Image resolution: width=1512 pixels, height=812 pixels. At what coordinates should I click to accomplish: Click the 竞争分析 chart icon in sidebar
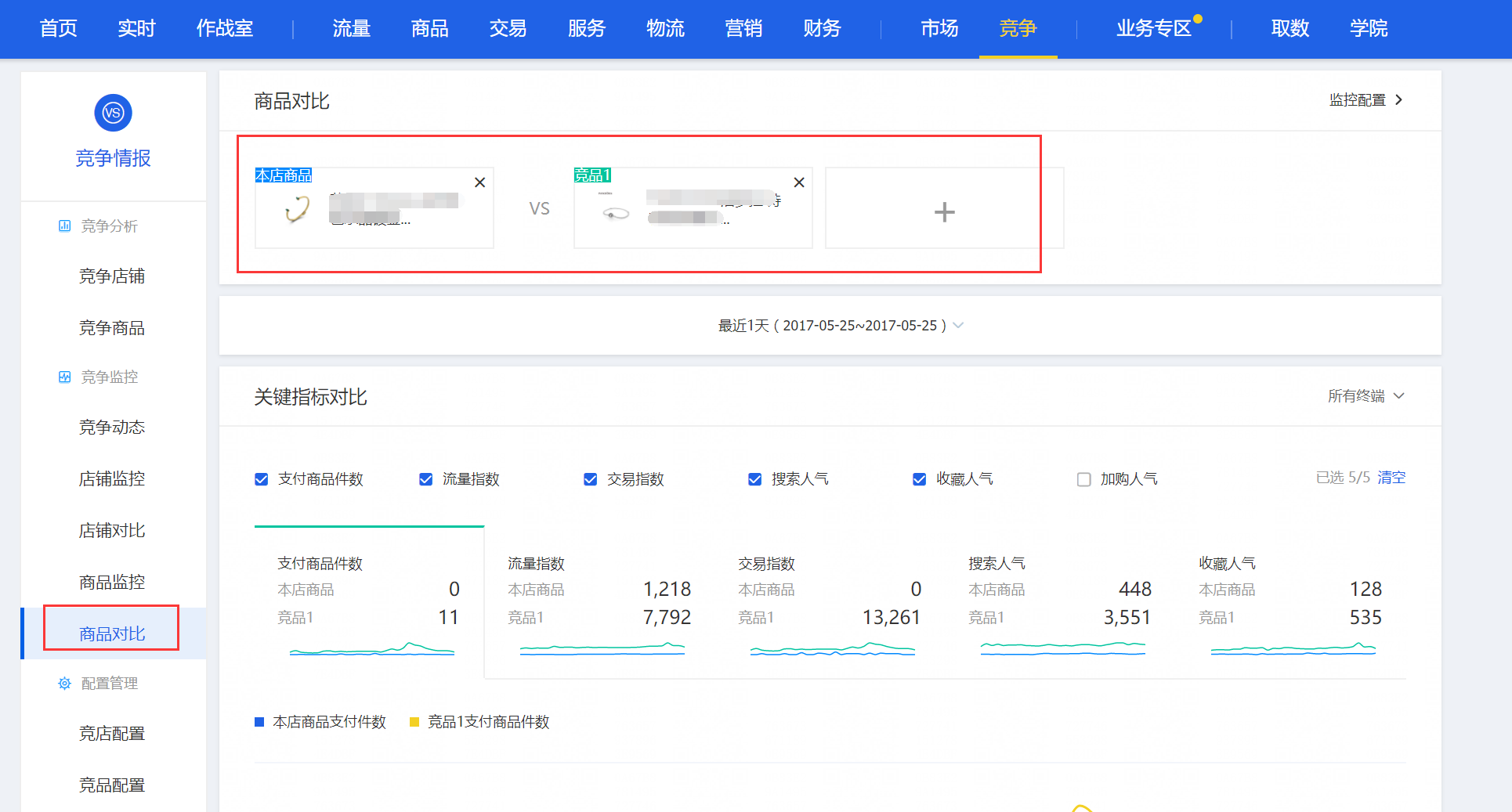(x=64, y=226)
